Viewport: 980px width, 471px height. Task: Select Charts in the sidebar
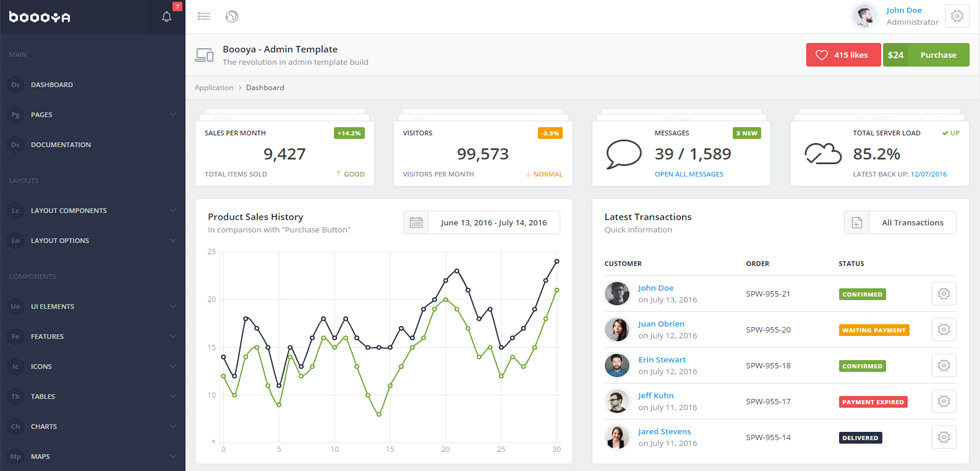coord(92,427)
